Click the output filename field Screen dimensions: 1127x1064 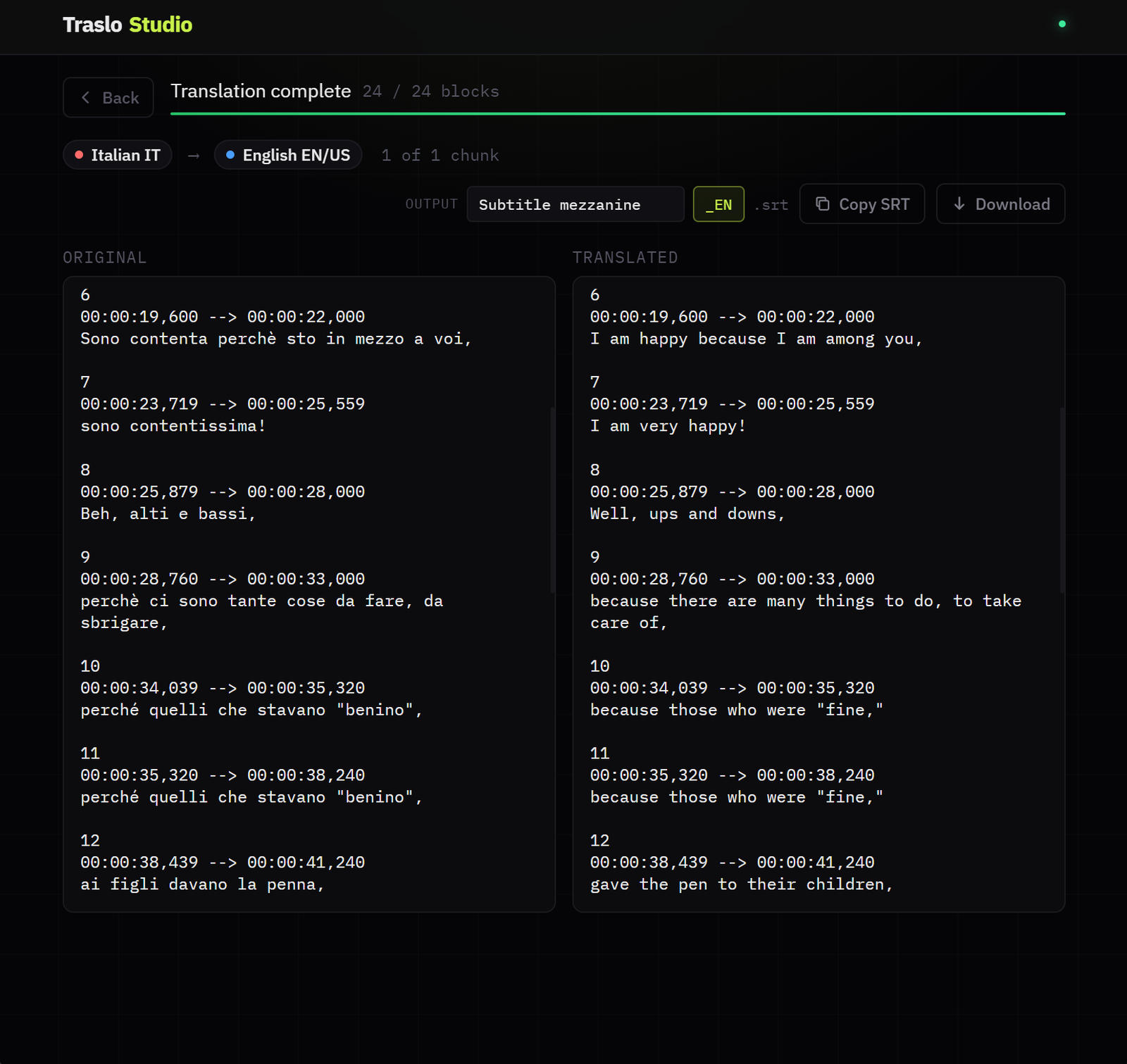575,204
